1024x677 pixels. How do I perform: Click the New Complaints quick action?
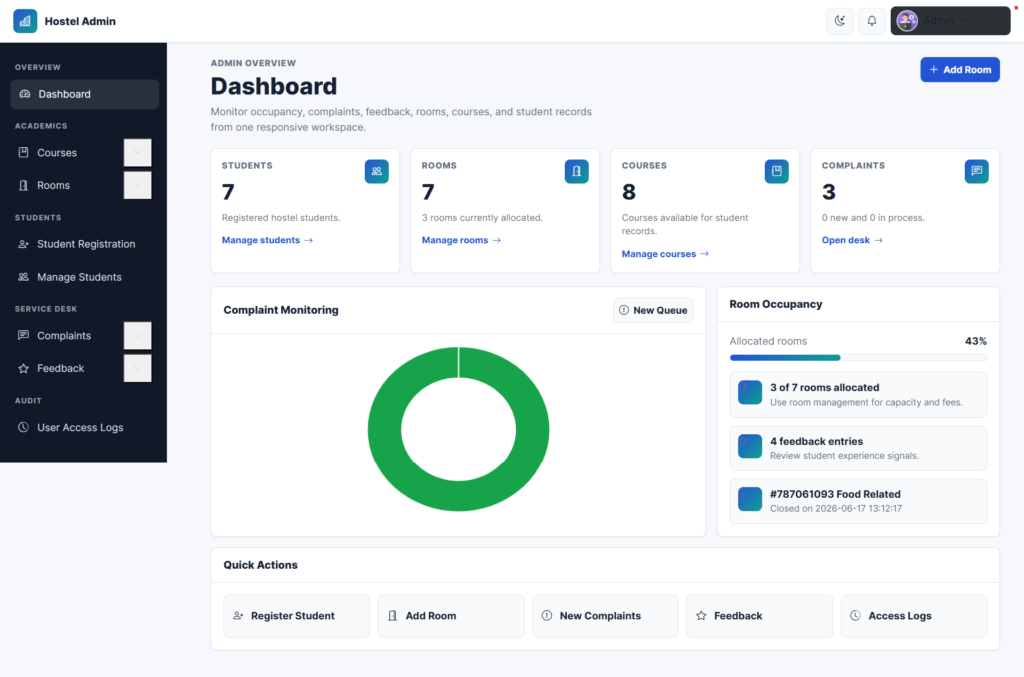point(605,616)
